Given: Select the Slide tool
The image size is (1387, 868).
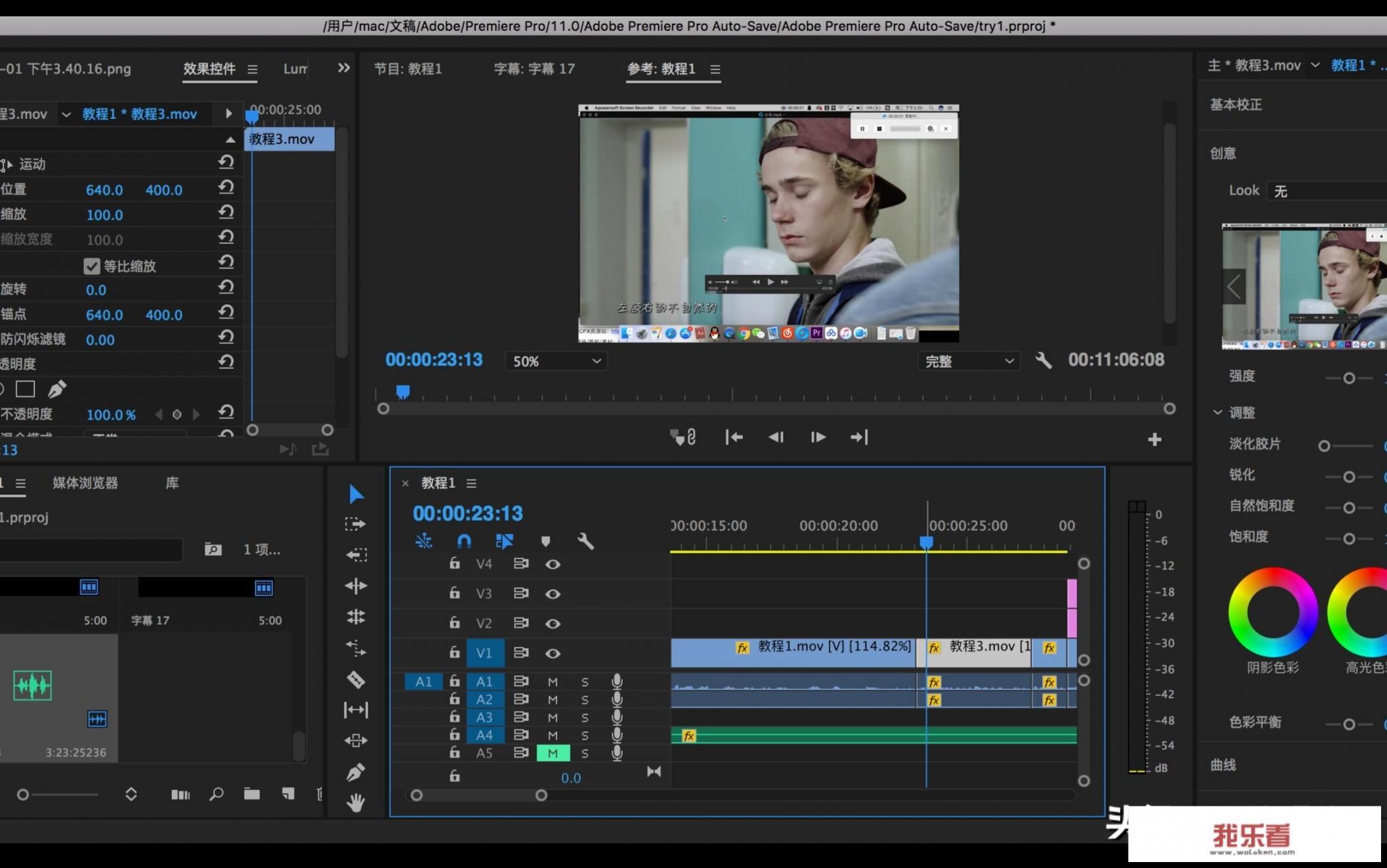Looking at the screenshot, I should click(x=356, y=740).
